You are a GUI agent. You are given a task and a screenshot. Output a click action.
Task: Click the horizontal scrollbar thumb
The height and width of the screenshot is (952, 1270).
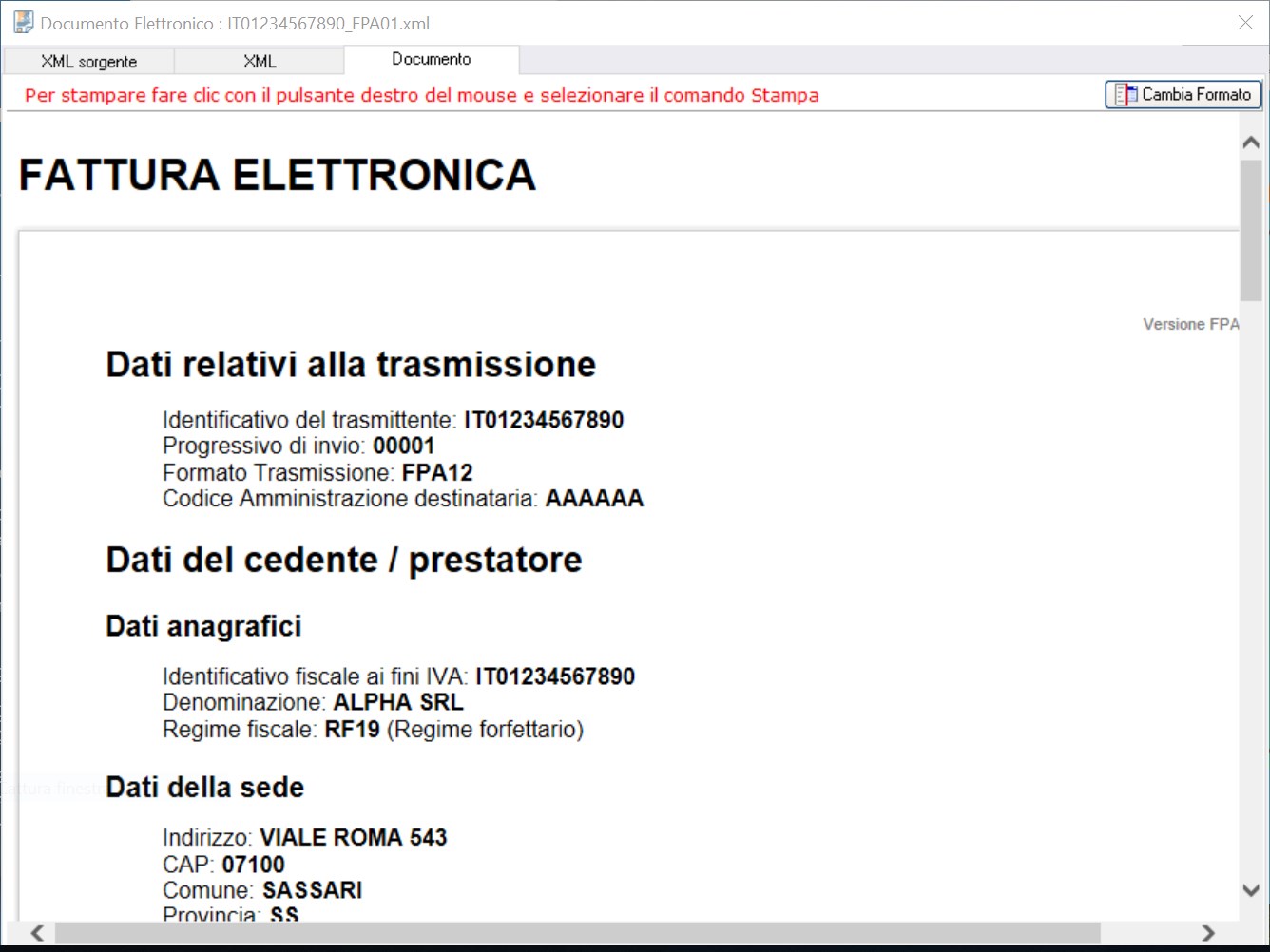click(x=578, y=932)
